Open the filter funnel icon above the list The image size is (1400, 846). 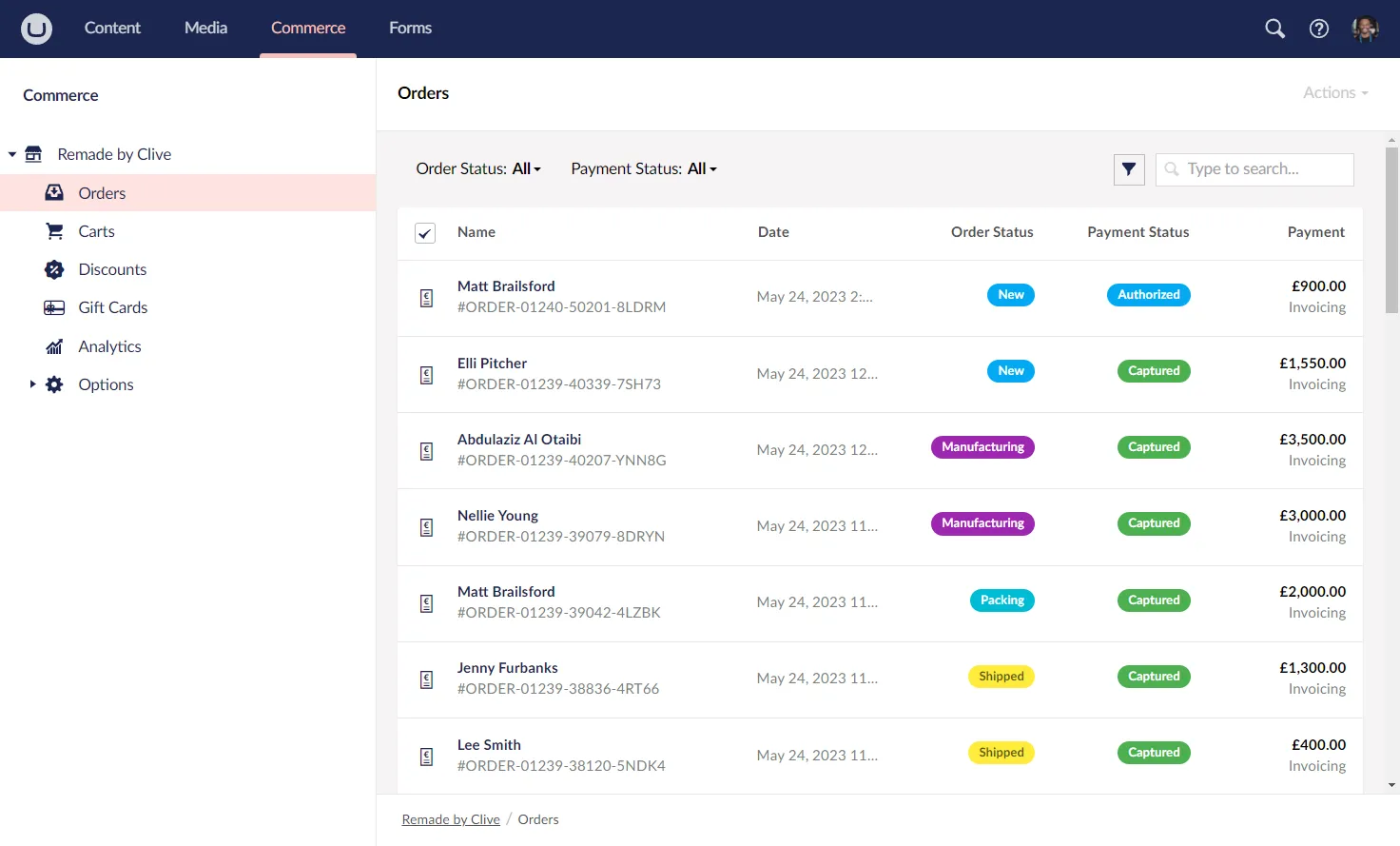click(x=1129, y=168)
